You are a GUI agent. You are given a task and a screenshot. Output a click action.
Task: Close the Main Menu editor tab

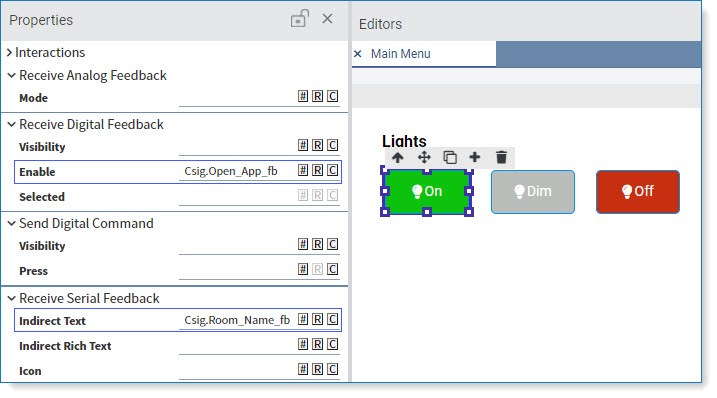(x=358, y=54)
